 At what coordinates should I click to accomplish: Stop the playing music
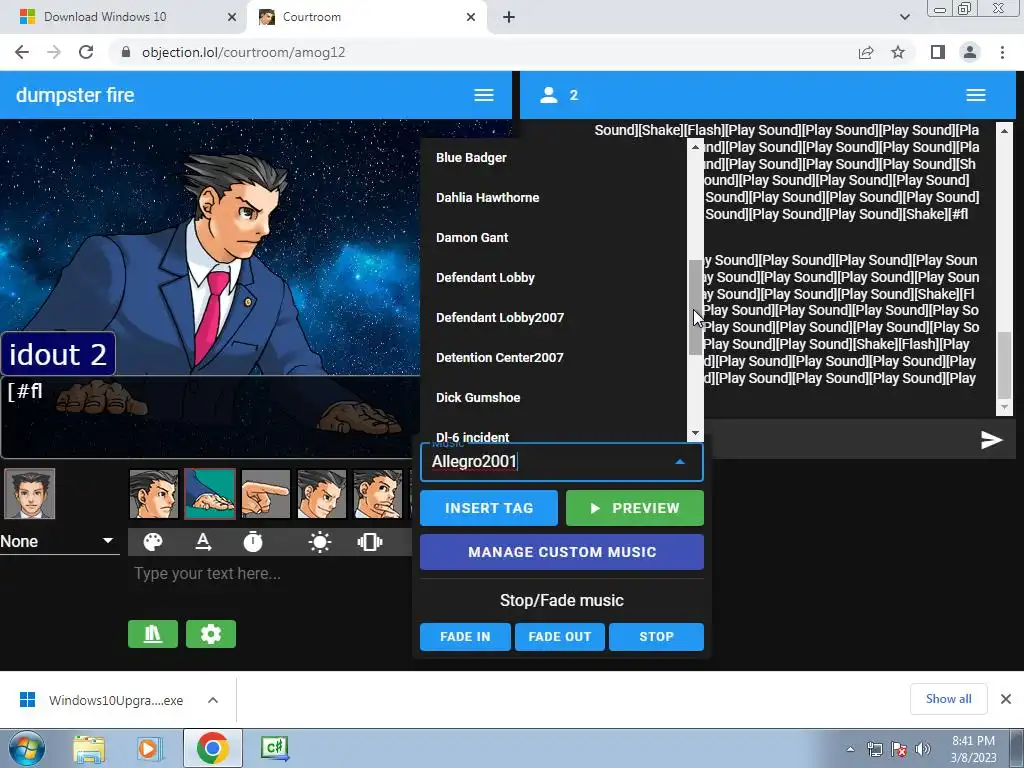(x=656, y=637)
